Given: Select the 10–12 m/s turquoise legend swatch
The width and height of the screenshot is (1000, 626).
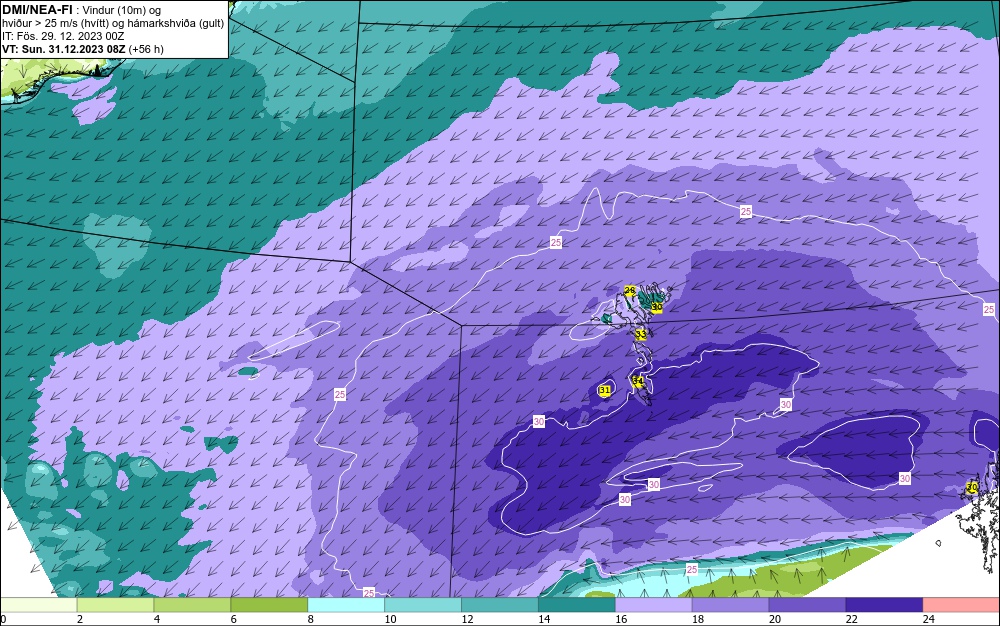Looking at the screenshot, I should [x=423, y=605].
